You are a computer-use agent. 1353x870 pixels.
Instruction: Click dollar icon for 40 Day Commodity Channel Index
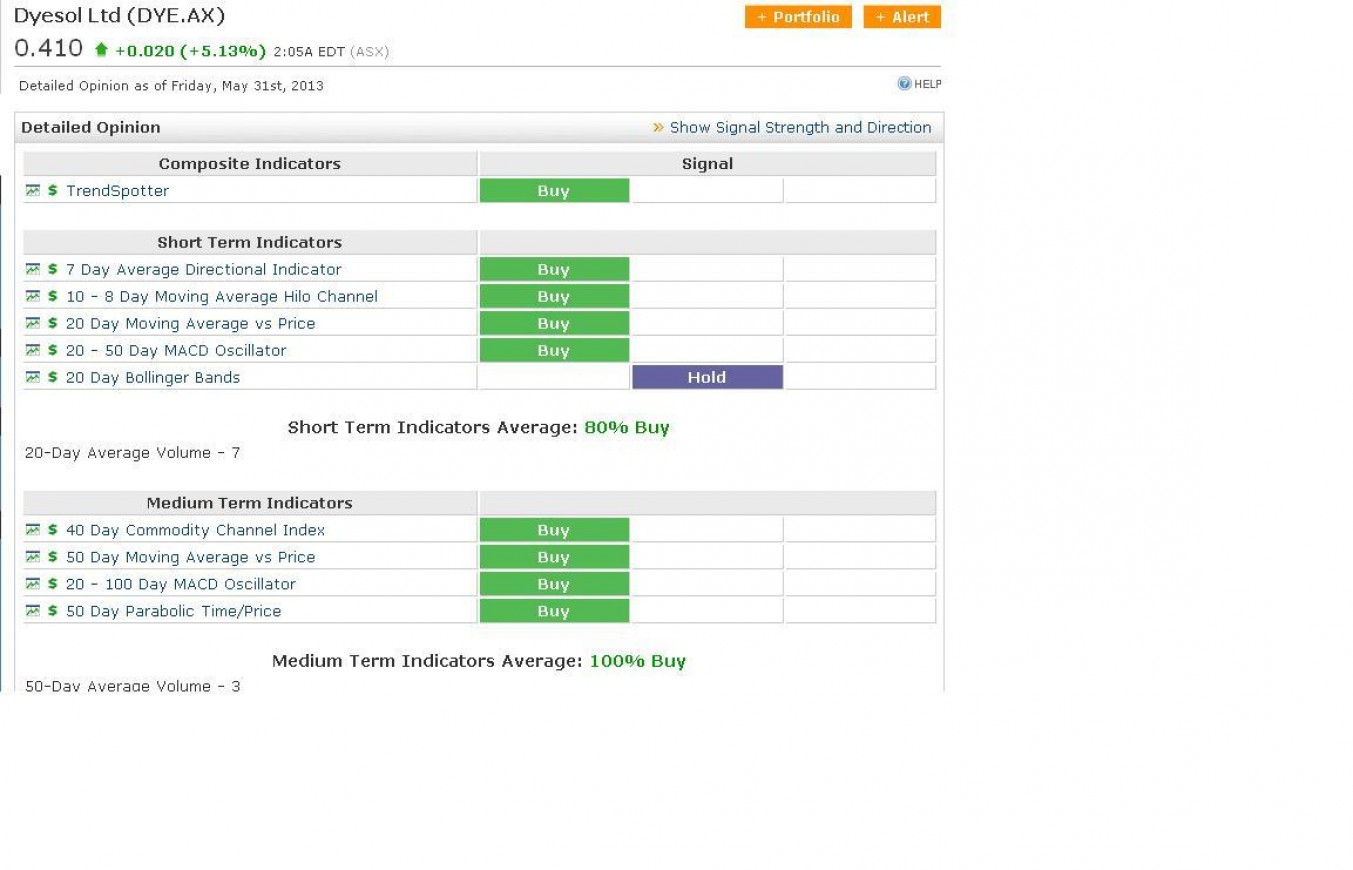coord(53,530)
